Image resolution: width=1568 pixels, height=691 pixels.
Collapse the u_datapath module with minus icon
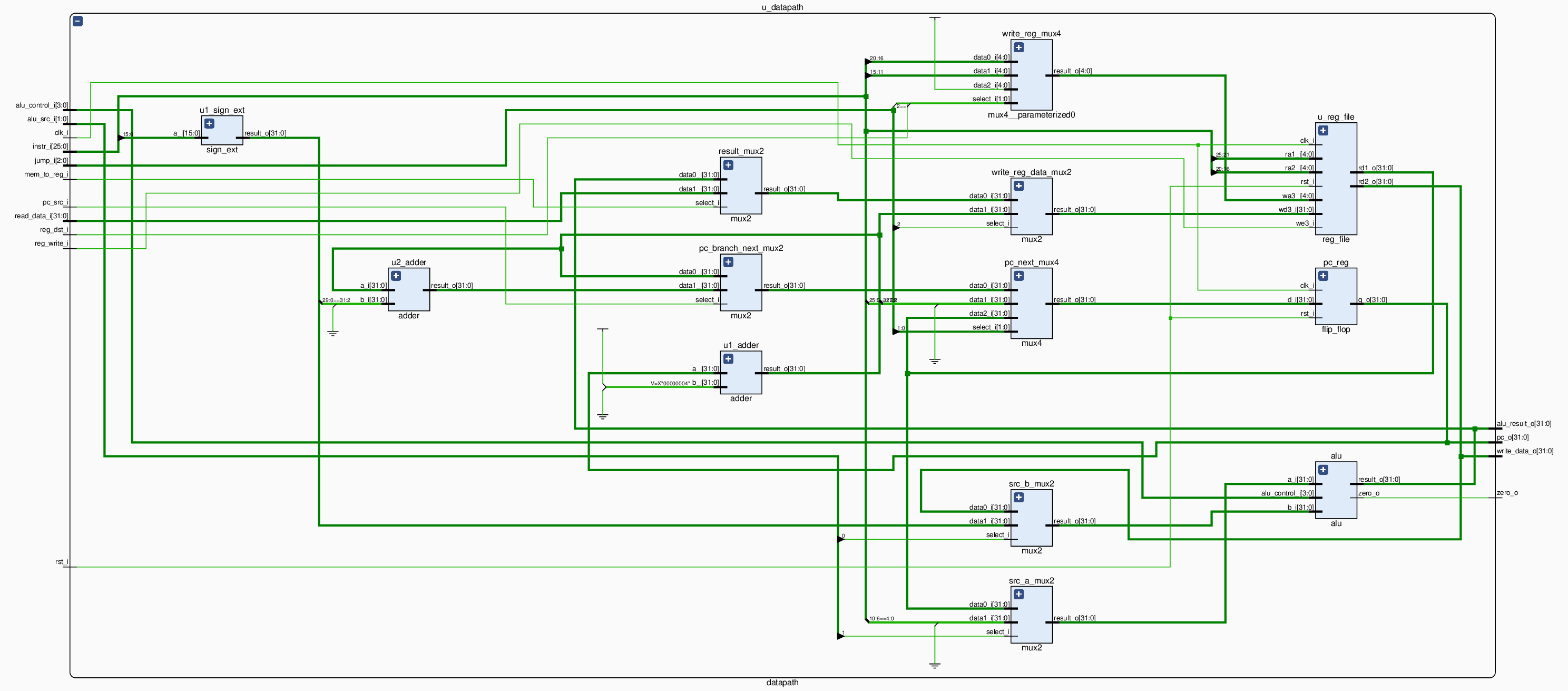tap(78, 21)
